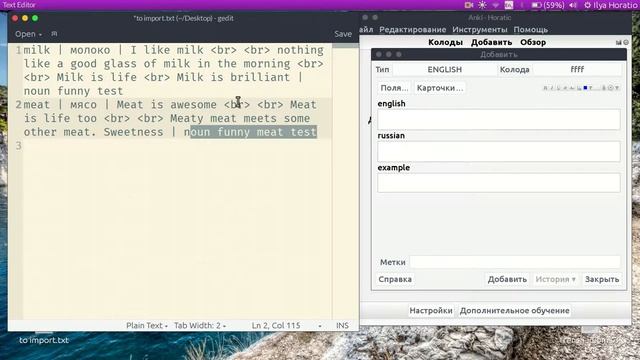Open the Anki statistics icon
This screenshot has width=640, height=360.
[619, 42]
